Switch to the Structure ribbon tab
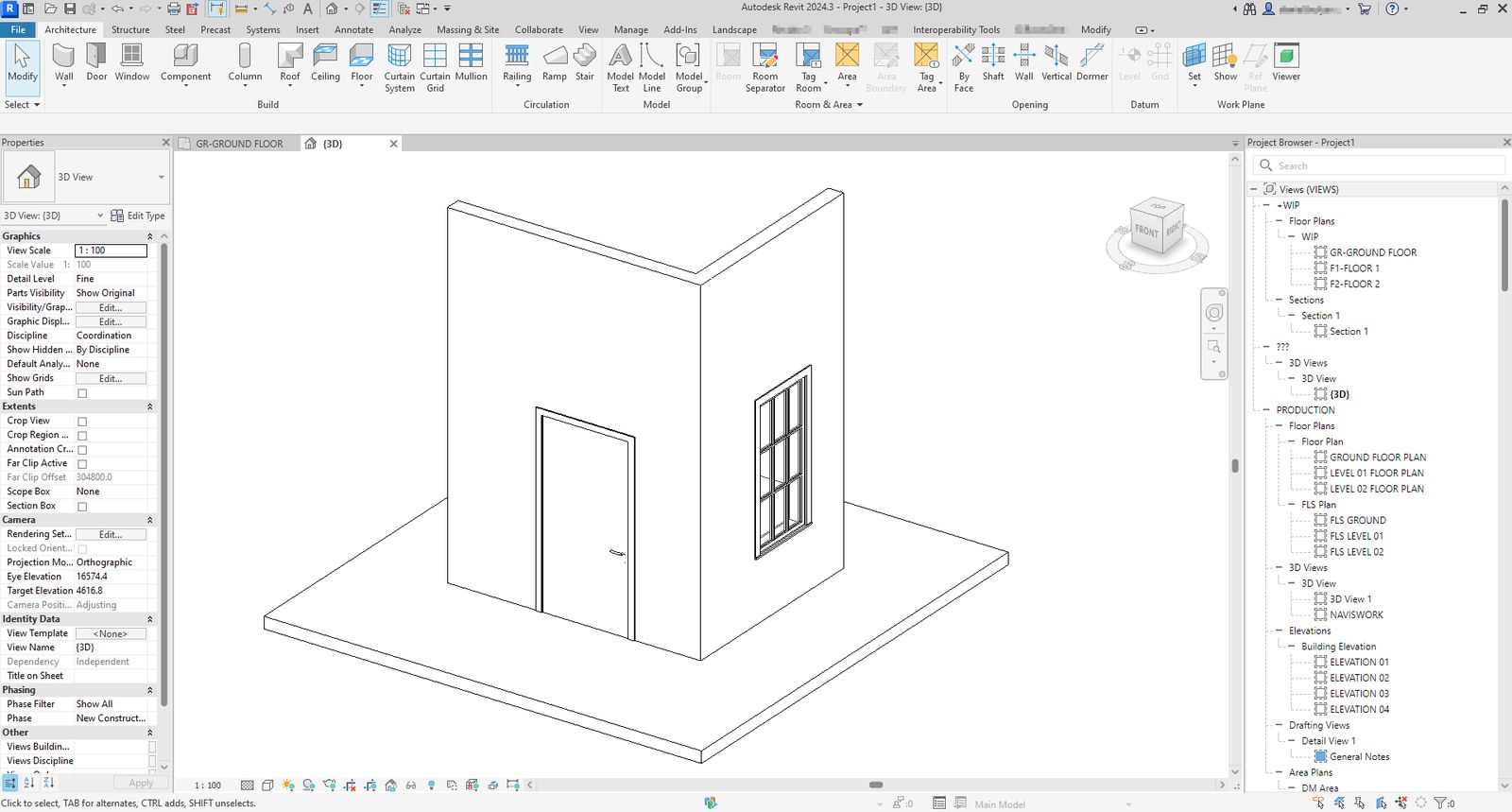The height and width of the screenshot is (812, 1512). [130, 29]
